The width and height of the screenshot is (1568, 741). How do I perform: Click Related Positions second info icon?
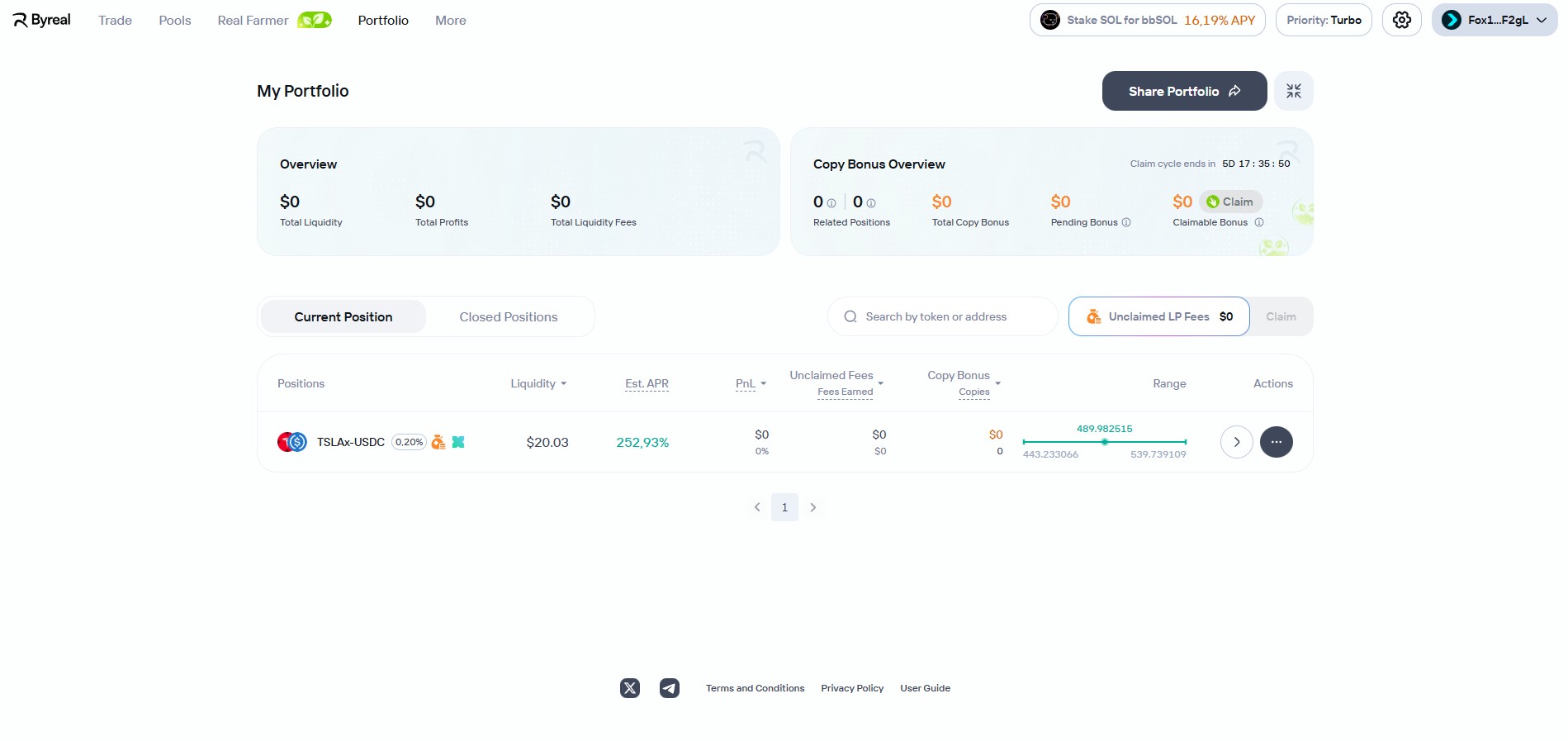click(x=871, y=203)
